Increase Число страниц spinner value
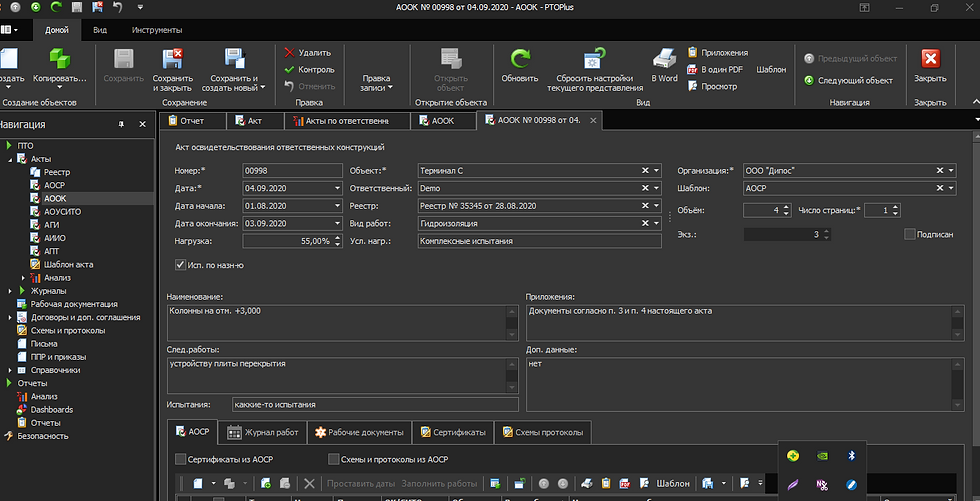Image resolution: width=980 pixels, height=501 pixels. coord(896,207)
